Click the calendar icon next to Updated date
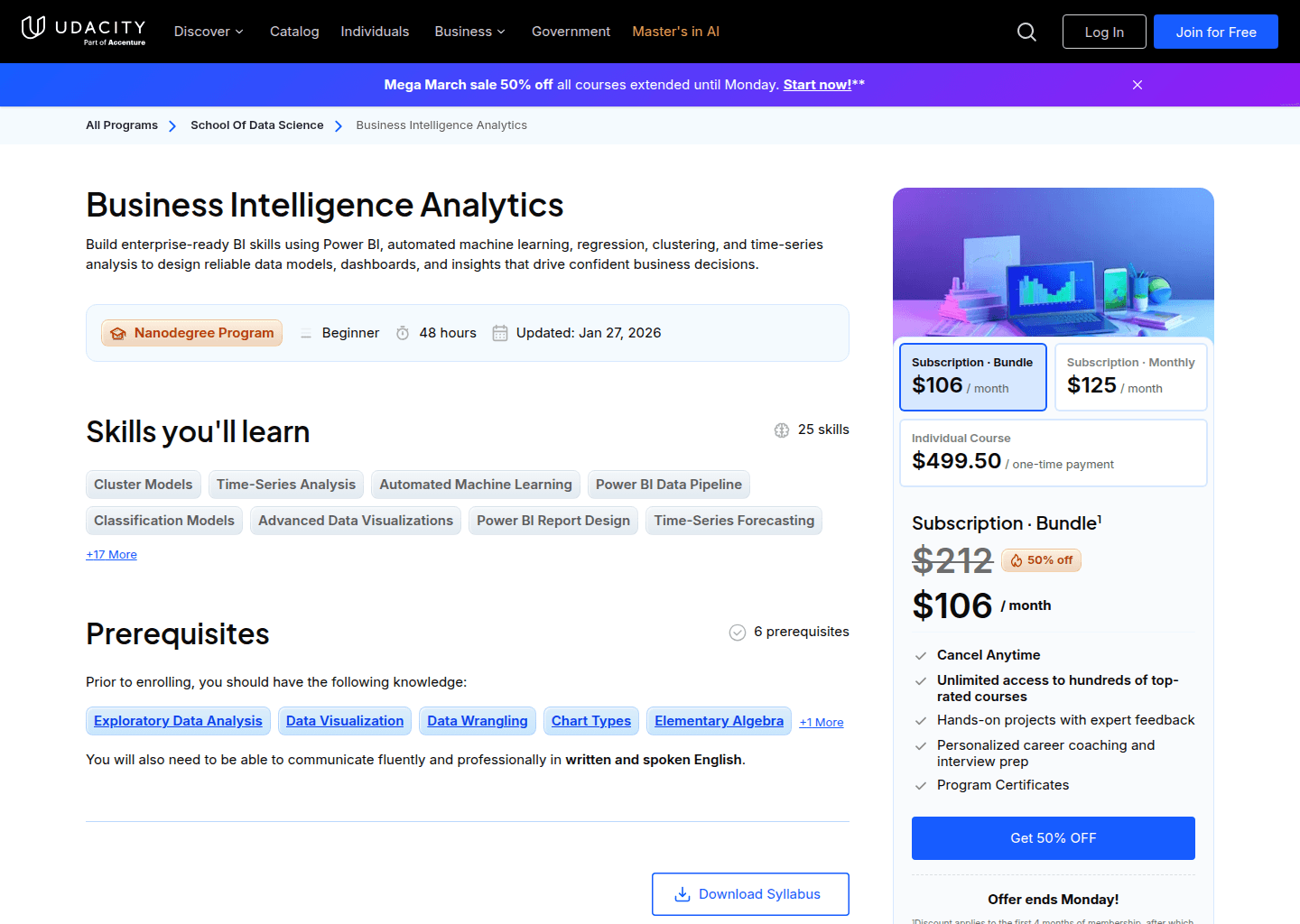The image size is (1300, 924). pos(500,332)
